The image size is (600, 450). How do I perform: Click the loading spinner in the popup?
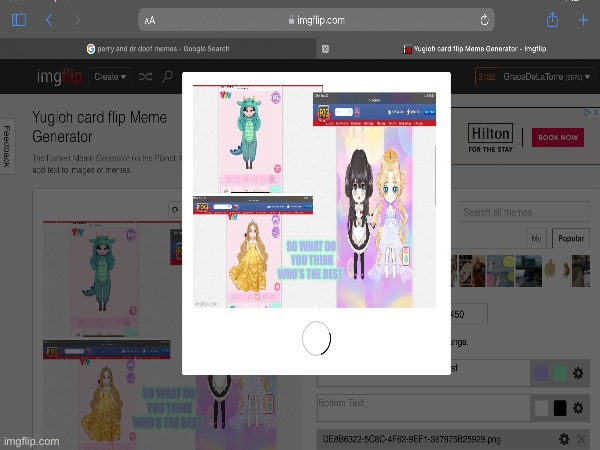click(x=316, y=338)
